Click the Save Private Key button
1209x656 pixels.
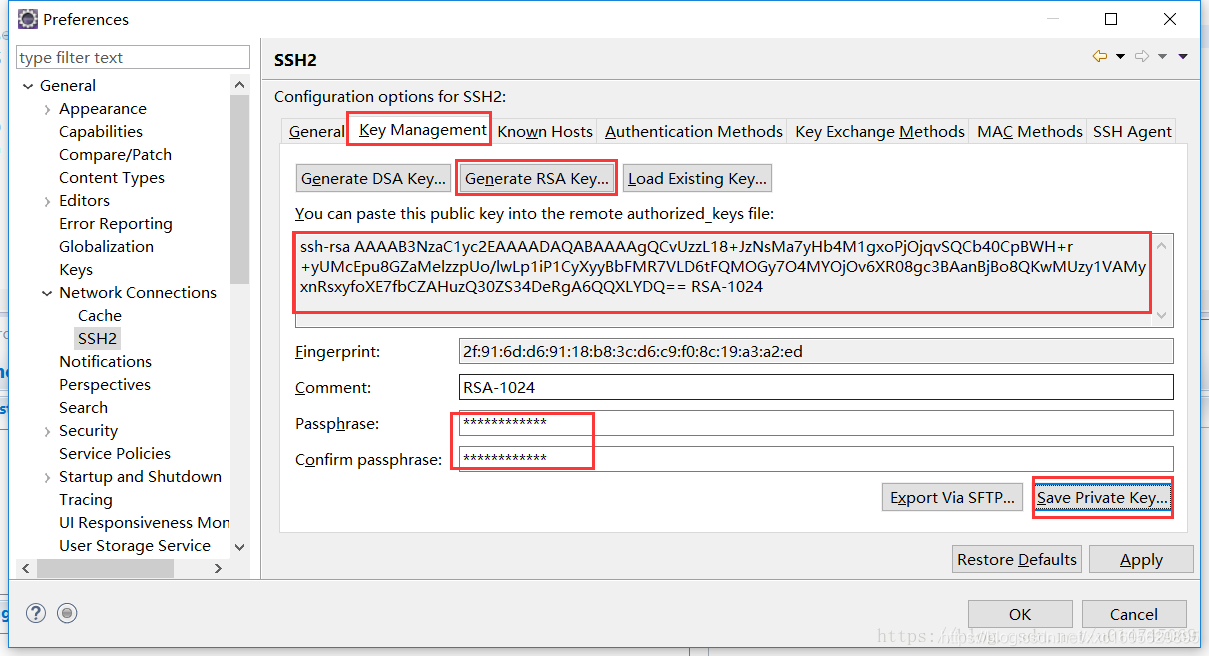coord(1102,497)
